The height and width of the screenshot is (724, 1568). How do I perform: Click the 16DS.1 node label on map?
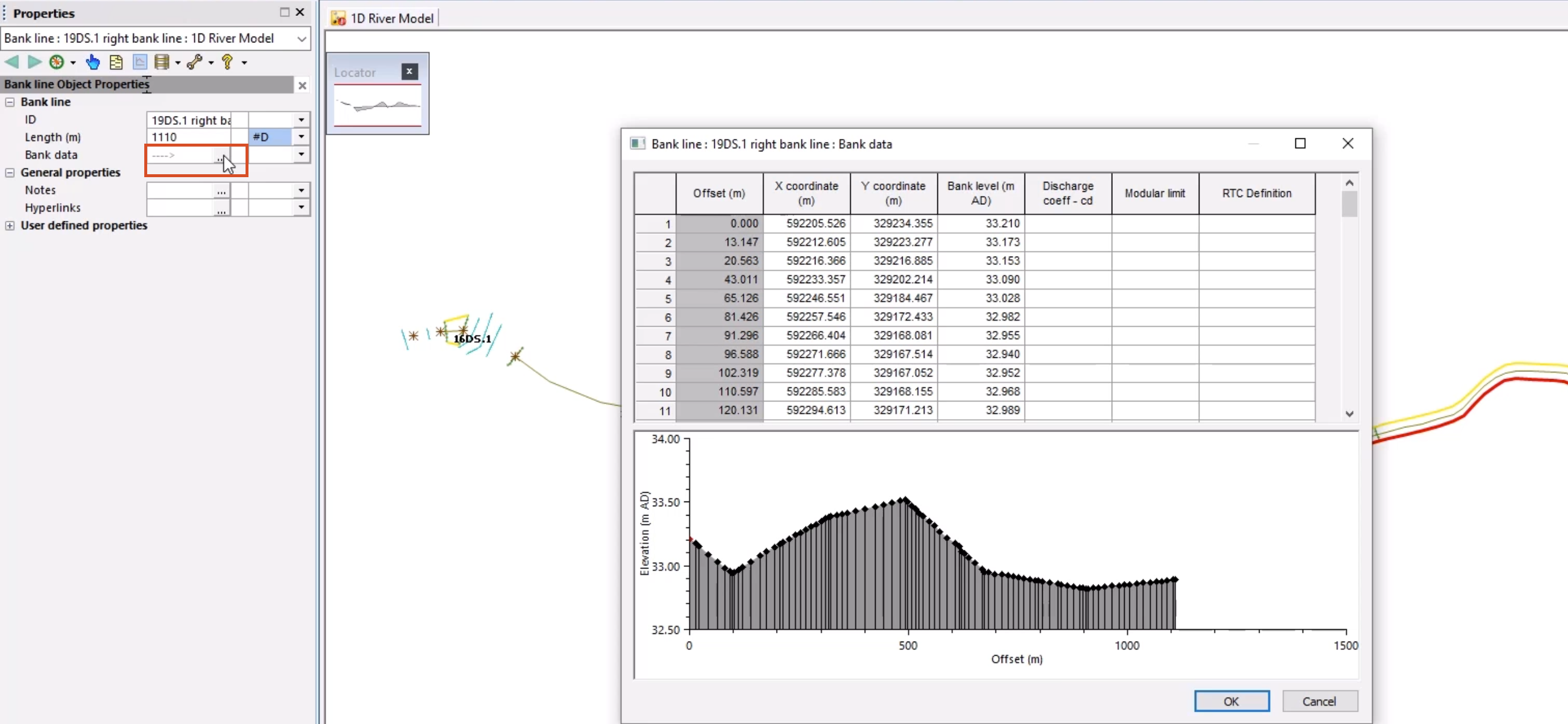tap(472, 339)
